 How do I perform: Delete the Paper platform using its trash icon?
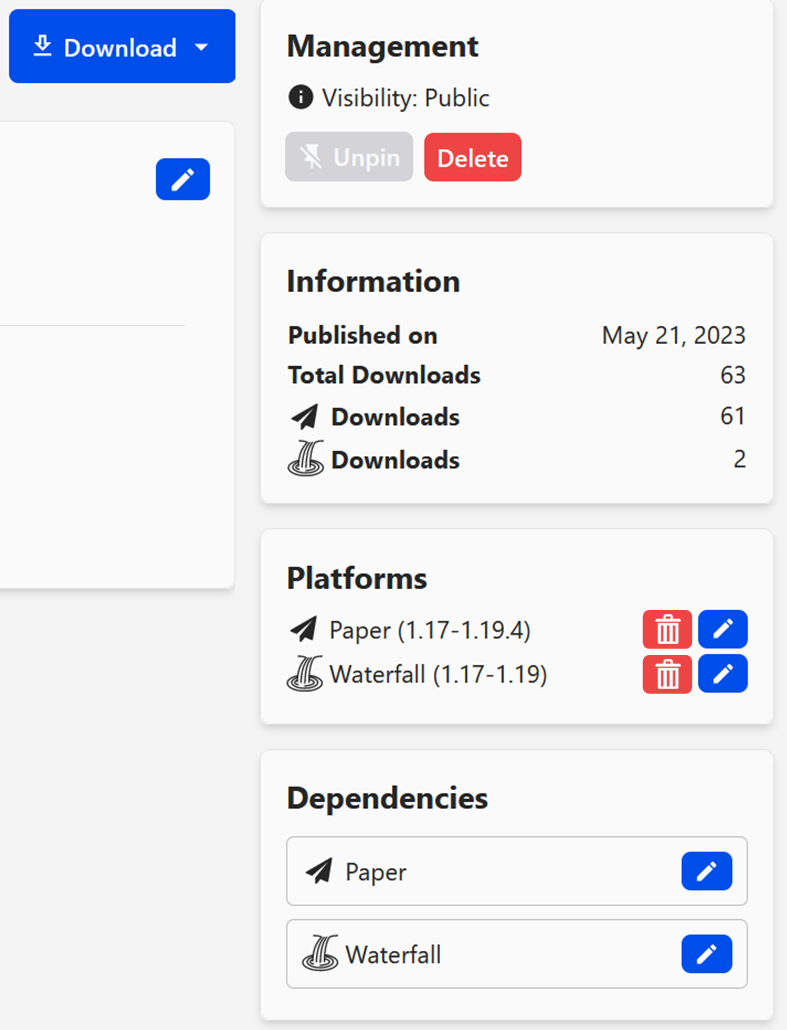tap(667, 629)
